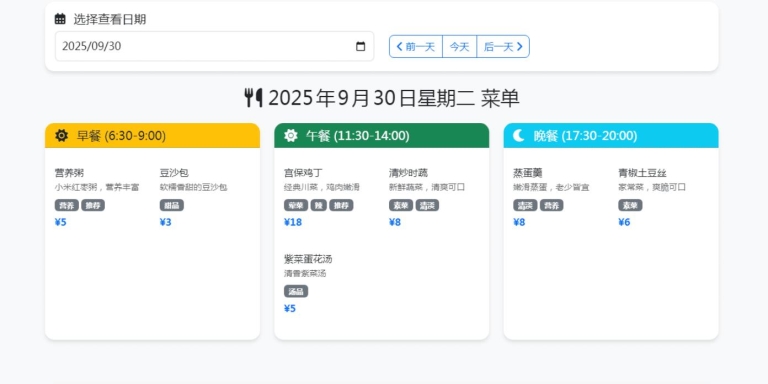Click the 宫保鸡丁 dish name
The height and width of the screenshot is (384, 768).
303,173
